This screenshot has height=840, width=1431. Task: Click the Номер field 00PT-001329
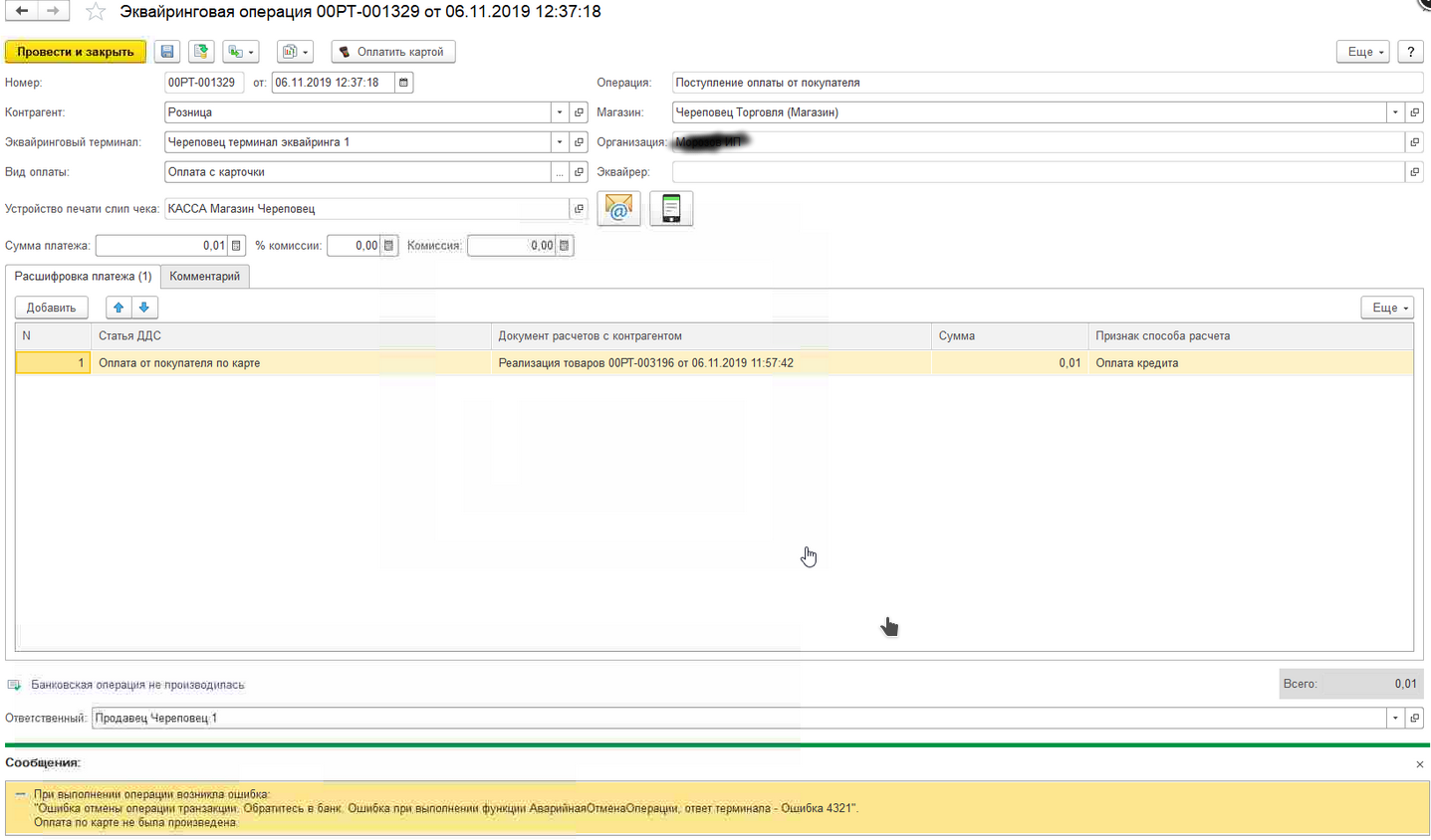(x=203, y=83)
